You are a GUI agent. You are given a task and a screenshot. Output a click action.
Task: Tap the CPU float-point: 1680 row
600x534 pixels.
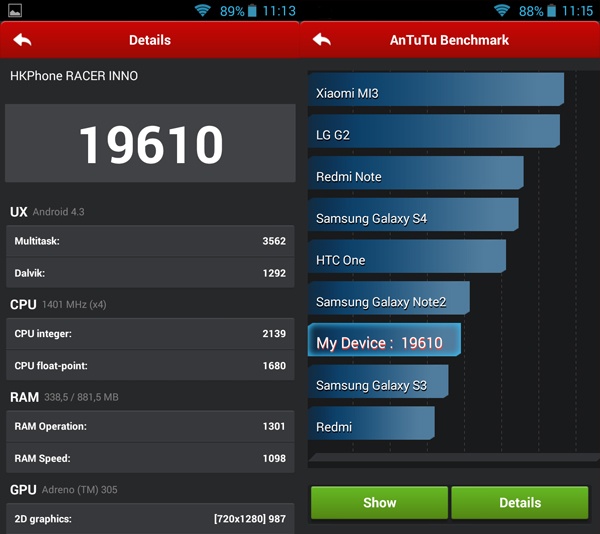[x=150, y=365]
